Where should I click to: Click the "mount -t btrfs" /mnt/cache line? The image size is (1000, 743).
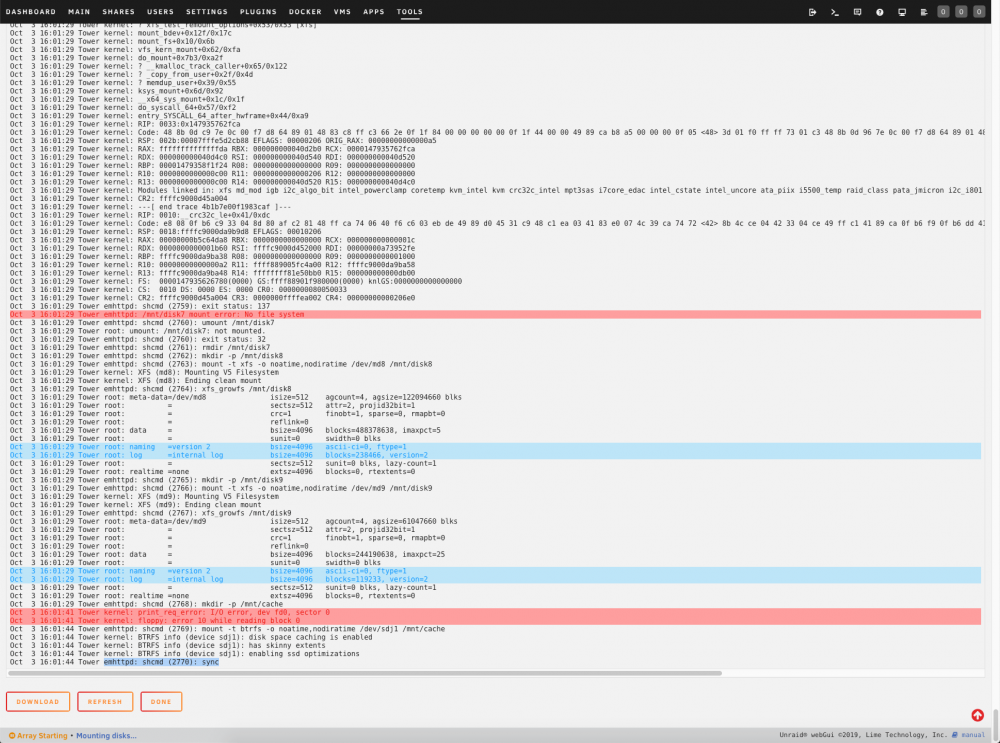click(227, 629)
